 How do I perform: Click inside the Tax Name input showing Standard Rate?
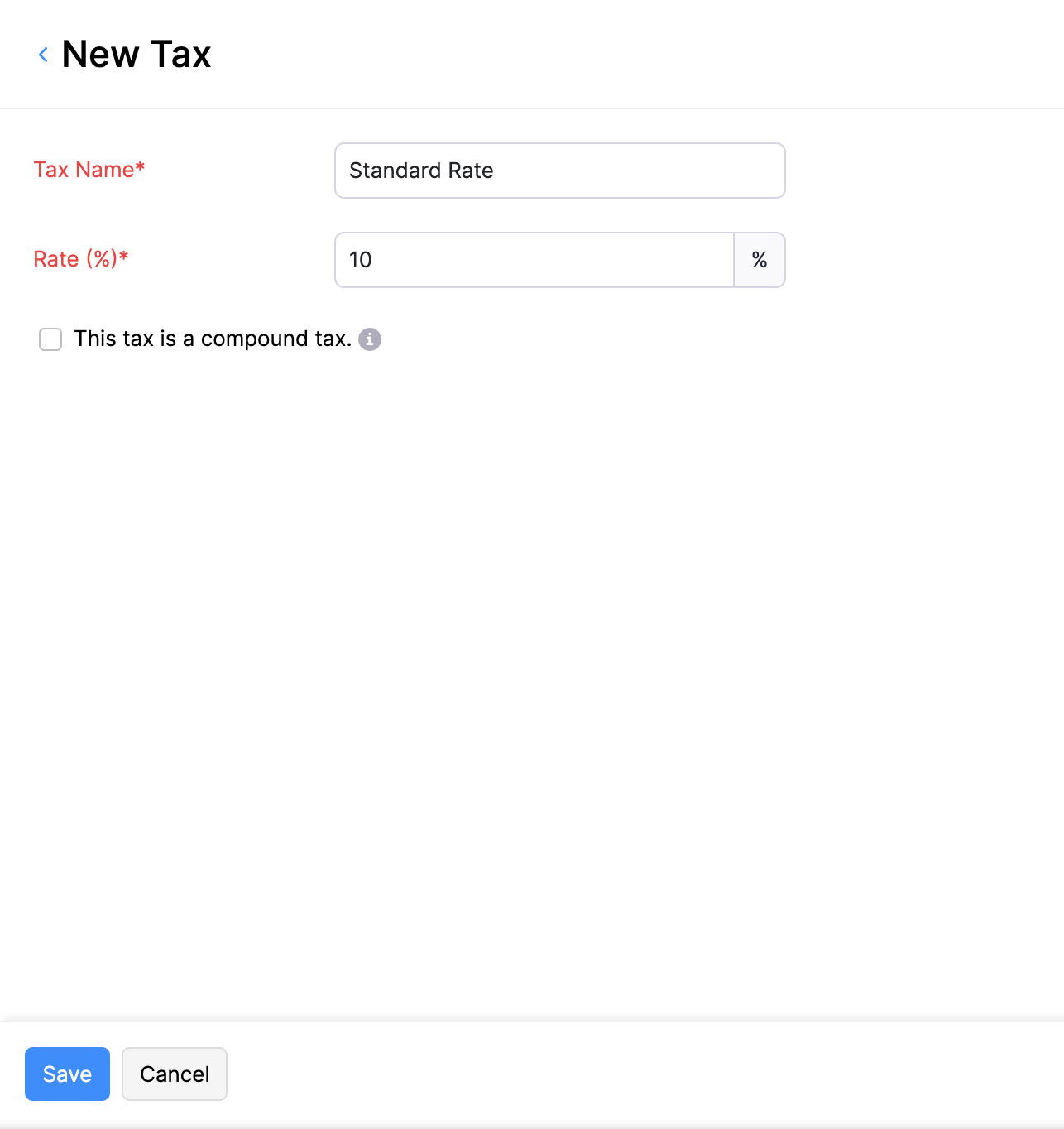pos(558,171)
